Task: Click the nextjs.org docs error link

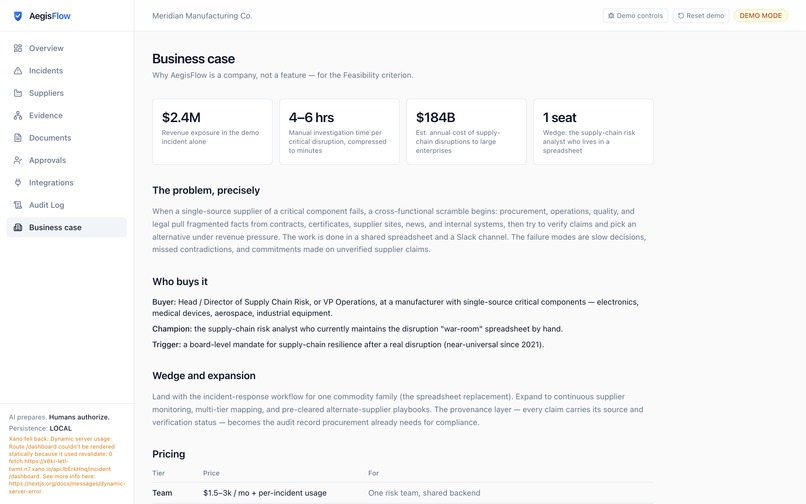Action: [x=67, y=487]
